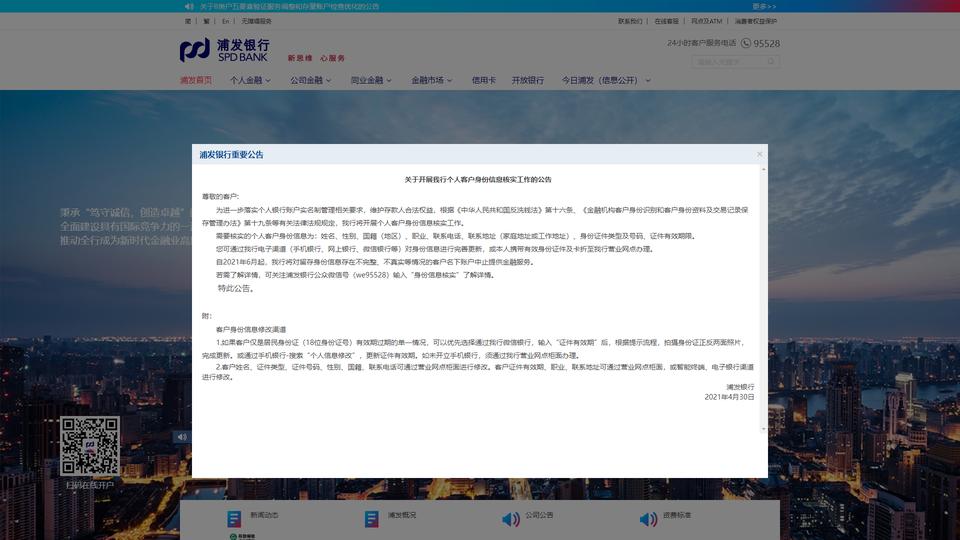Open the 新闻动态 document icon
This screenshot has height=540, width=960.
[x=234, y=519]
